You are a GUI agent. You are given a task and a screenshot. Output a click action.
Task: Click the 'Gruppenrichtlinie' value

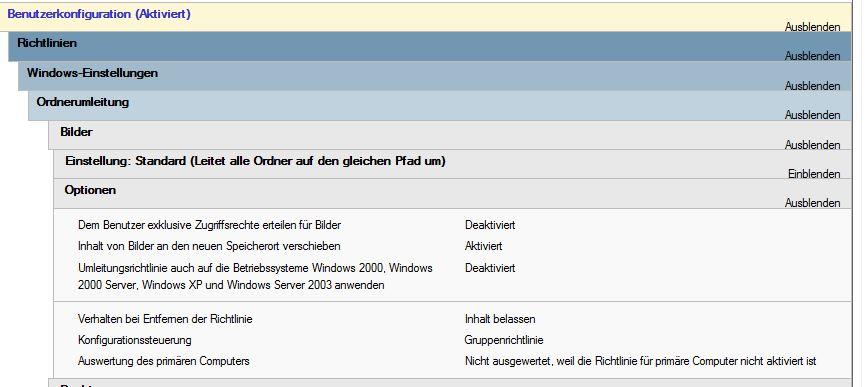[504, 340]
